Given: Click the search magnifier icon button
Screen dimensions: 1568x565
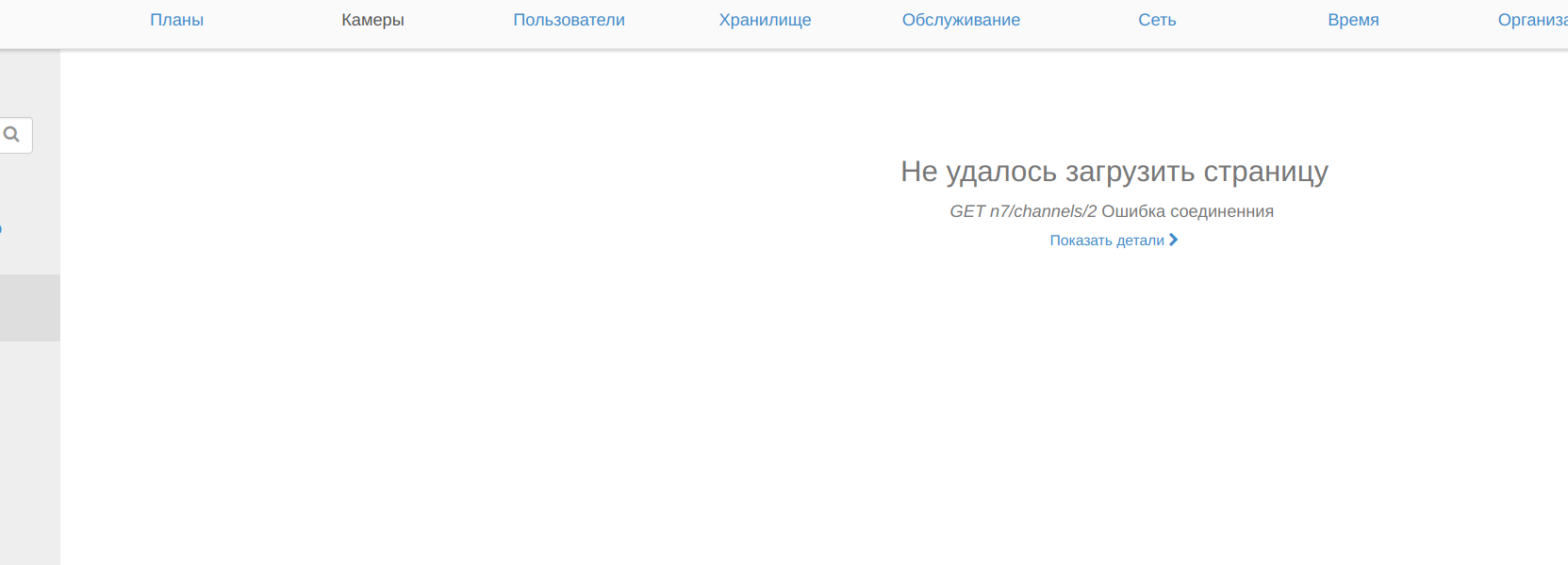Looking at the screenshot, I should tap(13, 135).
